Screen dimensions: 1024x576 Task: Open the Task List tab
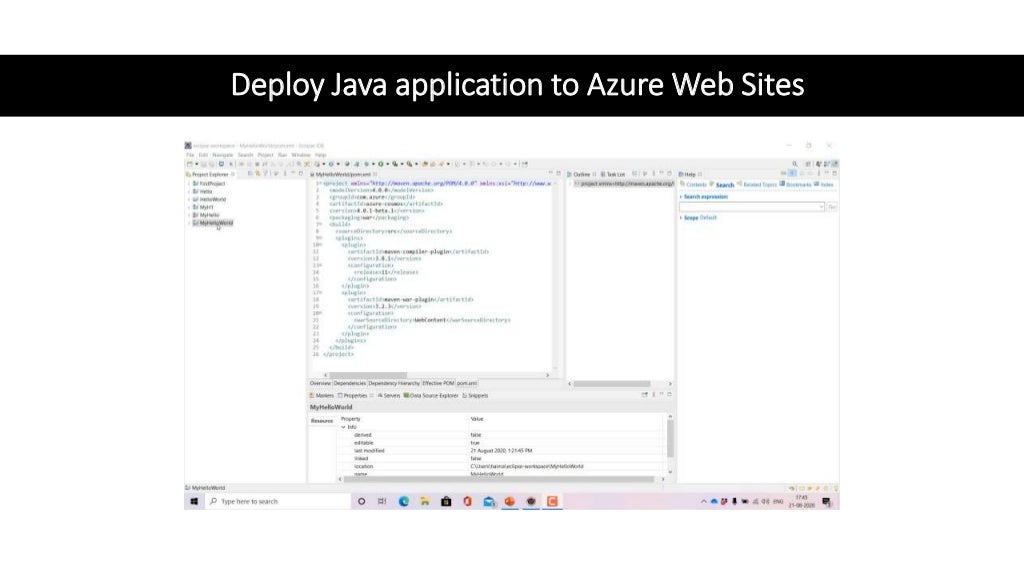(613, 174)
